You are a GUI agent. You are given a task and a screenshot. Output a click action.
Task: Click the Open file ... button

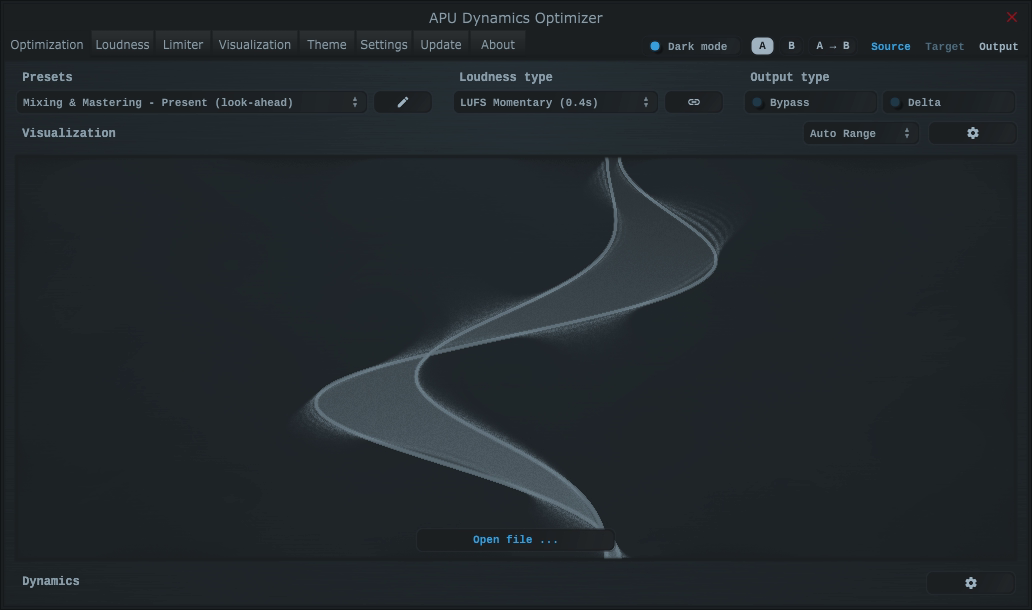point(515,540)
